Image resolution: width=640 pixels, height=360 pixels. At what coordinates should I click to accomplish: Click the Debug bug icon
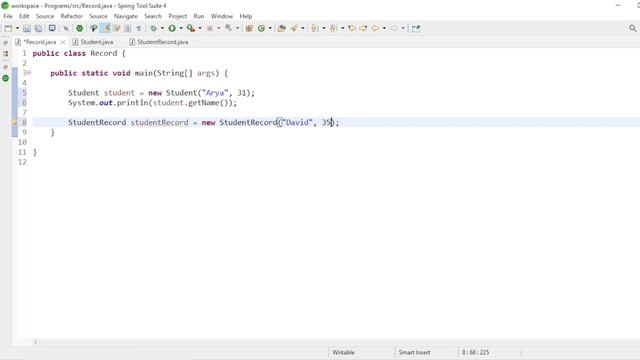point(153,28)
